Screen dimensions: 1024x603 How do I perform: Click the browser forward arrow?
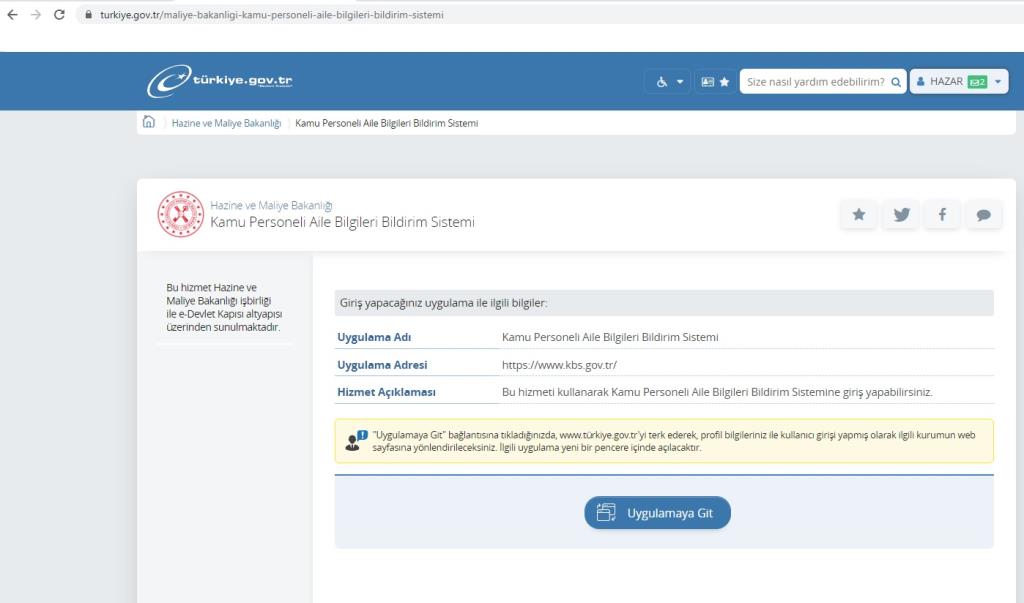(36, 14)
